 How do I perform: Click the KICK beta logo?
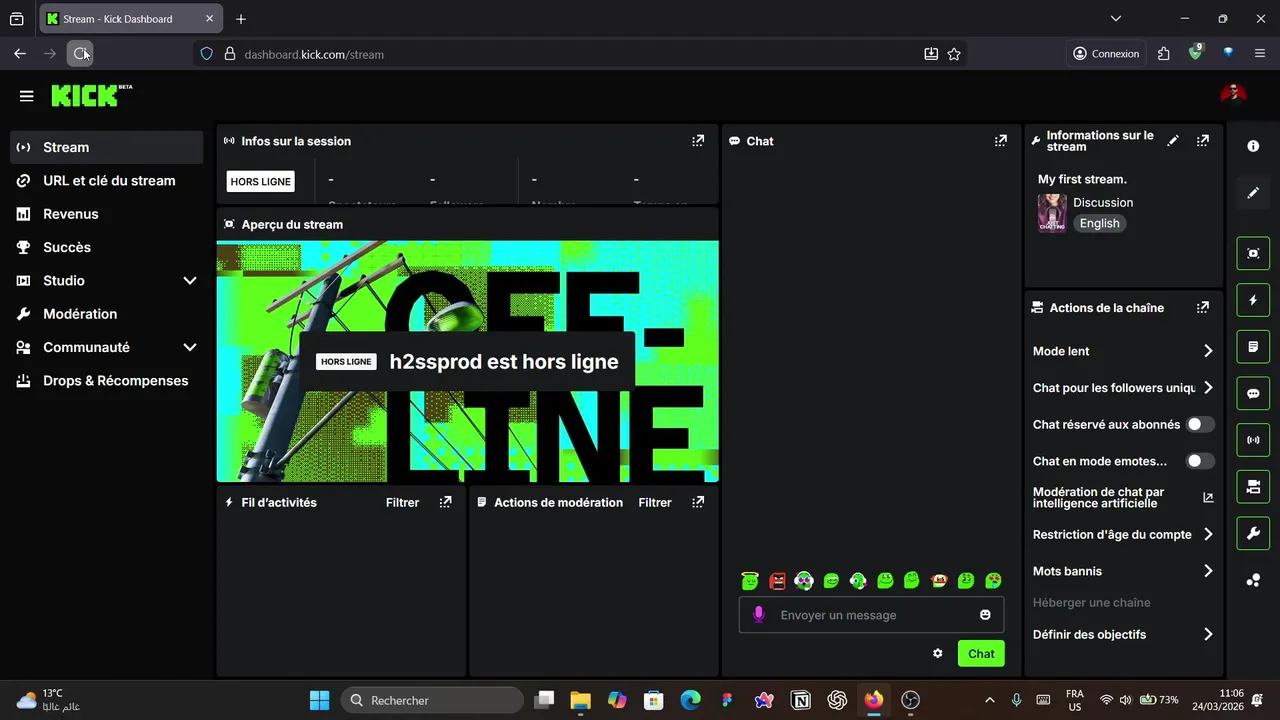tap(92, 95)
